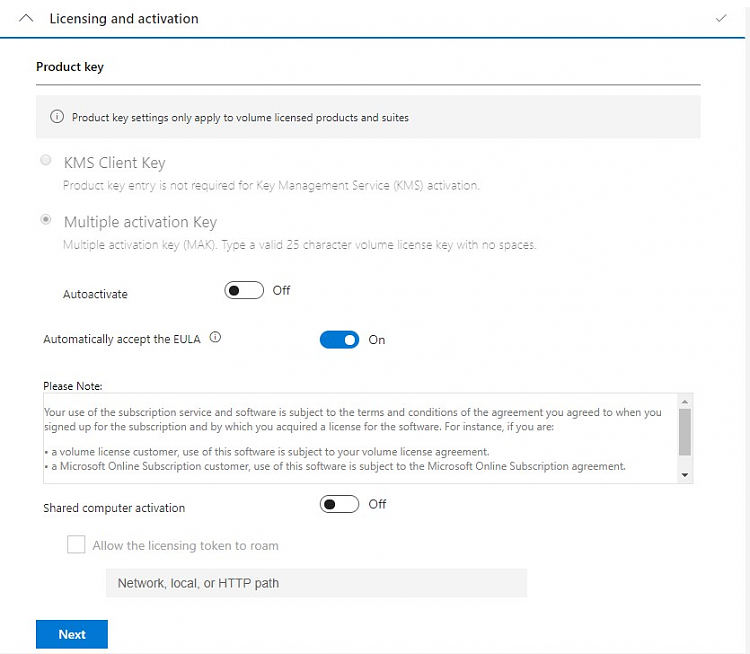Screen dimensions: 750x654
Task: Click the volume licensed products notice text
Action: 240,117
